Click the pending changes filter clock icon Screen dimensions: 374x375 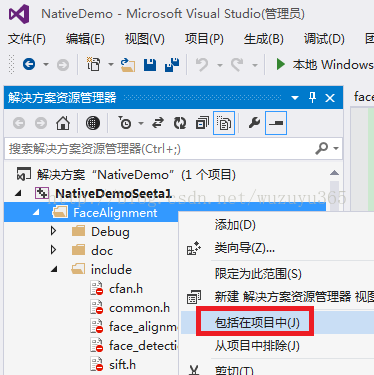[125, 123]
